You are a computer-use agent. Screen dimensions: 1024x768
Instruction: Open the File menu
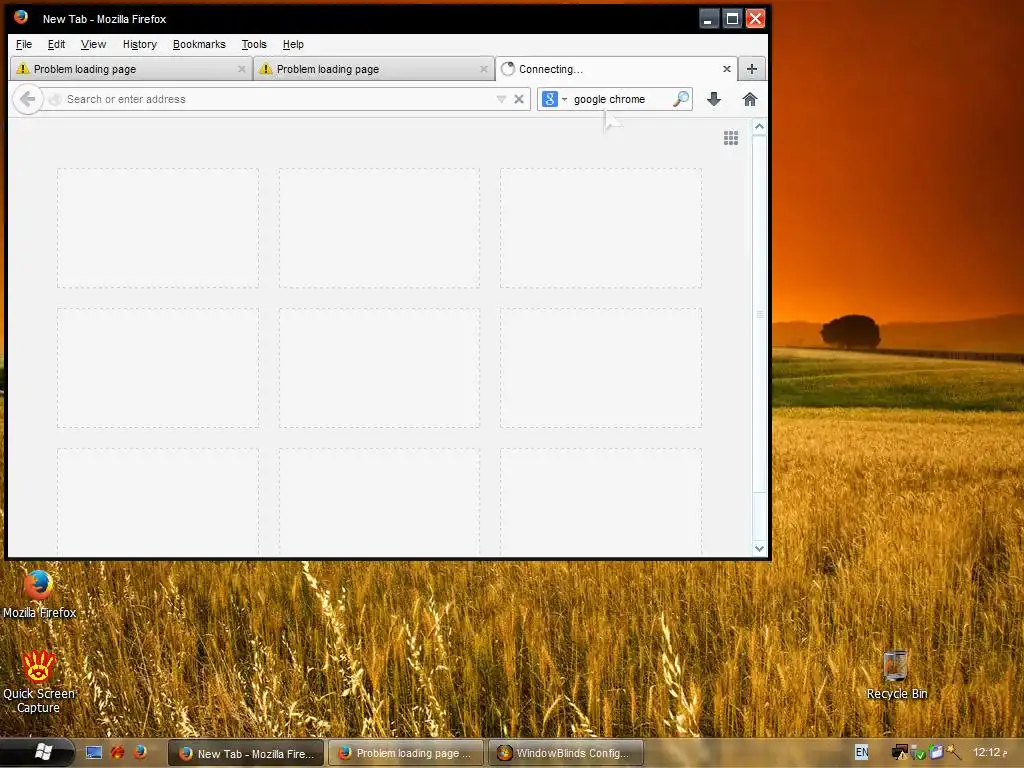tap(24, 44)
